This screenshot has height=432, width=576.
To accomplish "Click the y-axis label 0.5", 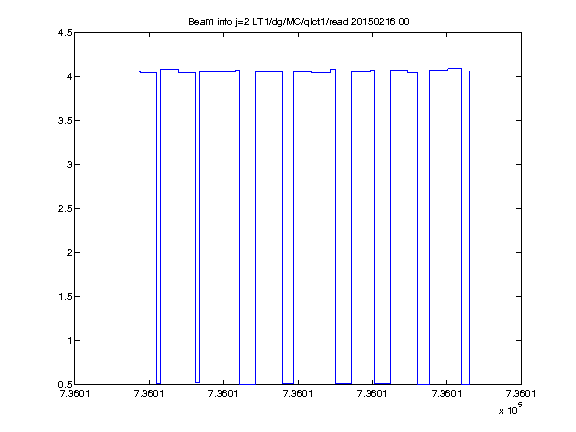I will click(65, 385).
